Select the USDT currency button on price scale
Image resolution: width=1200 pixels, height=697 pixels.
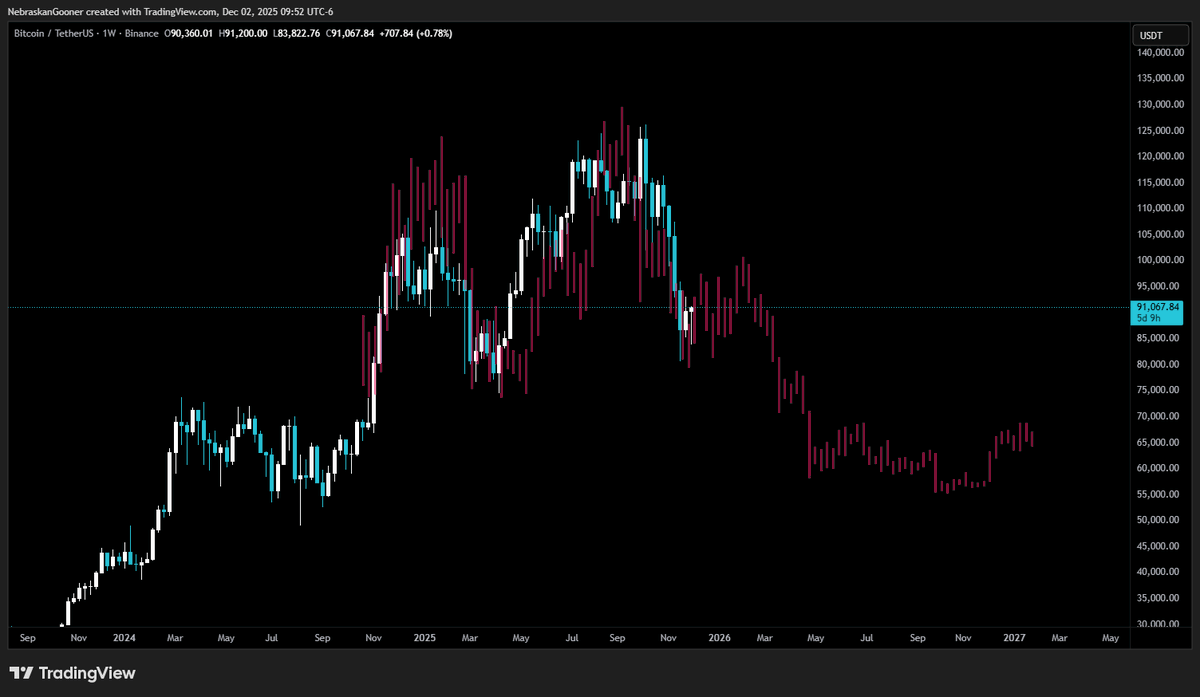coord(1159,33)
